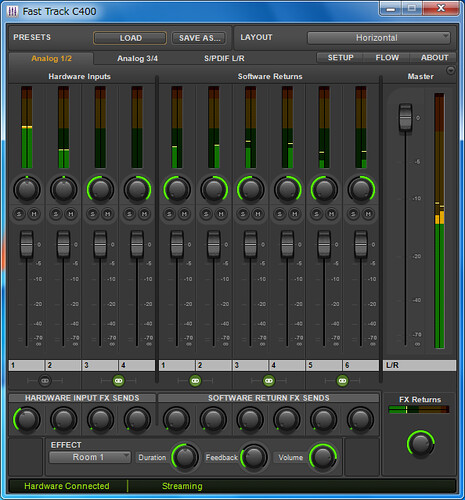Viewport: 465px width, 500px height.
Task: Click the Hardware Input 1 fader handle
Action: 27,244
